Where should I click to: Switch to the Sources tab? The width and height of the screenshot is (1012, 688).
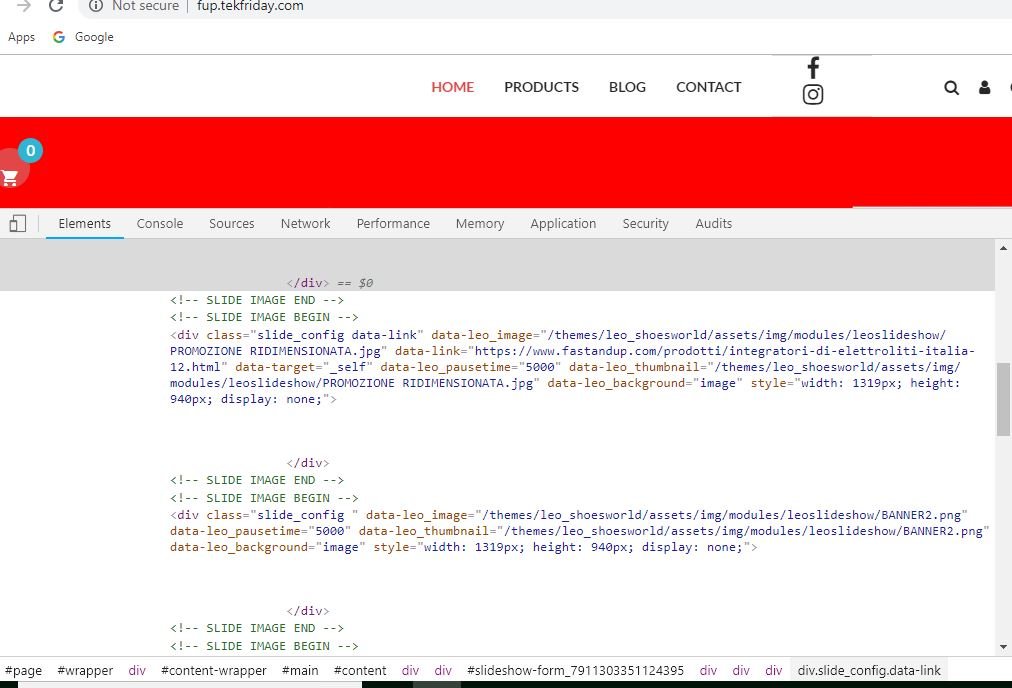(x=232, y=223)
